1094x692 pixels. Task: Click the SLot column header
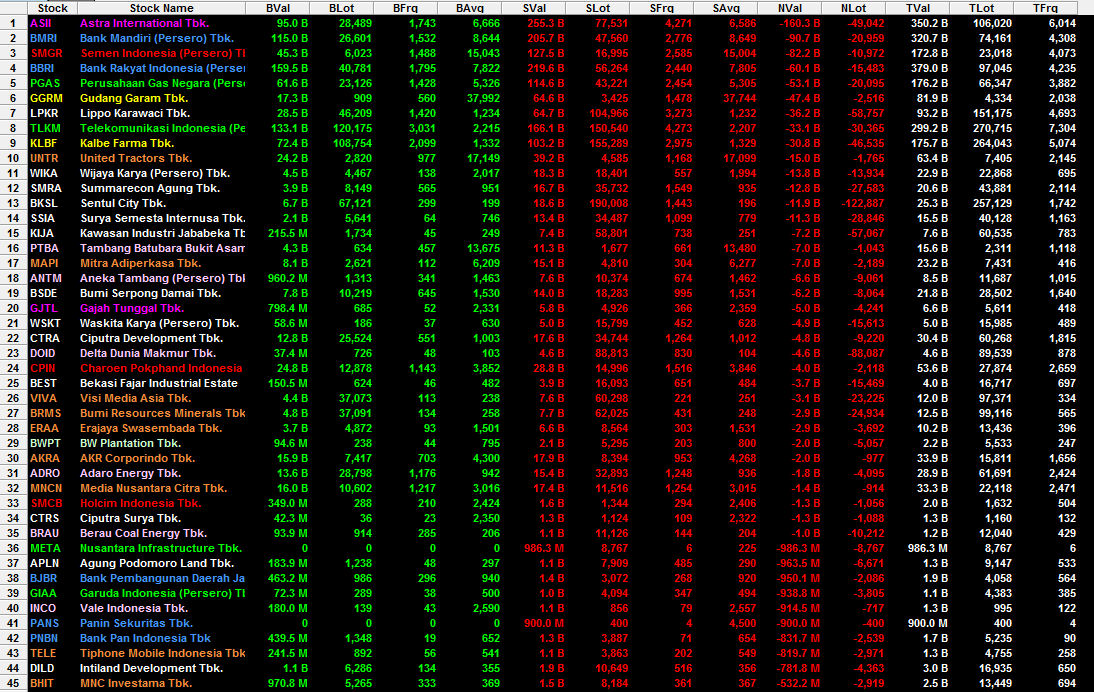(598, 8)
